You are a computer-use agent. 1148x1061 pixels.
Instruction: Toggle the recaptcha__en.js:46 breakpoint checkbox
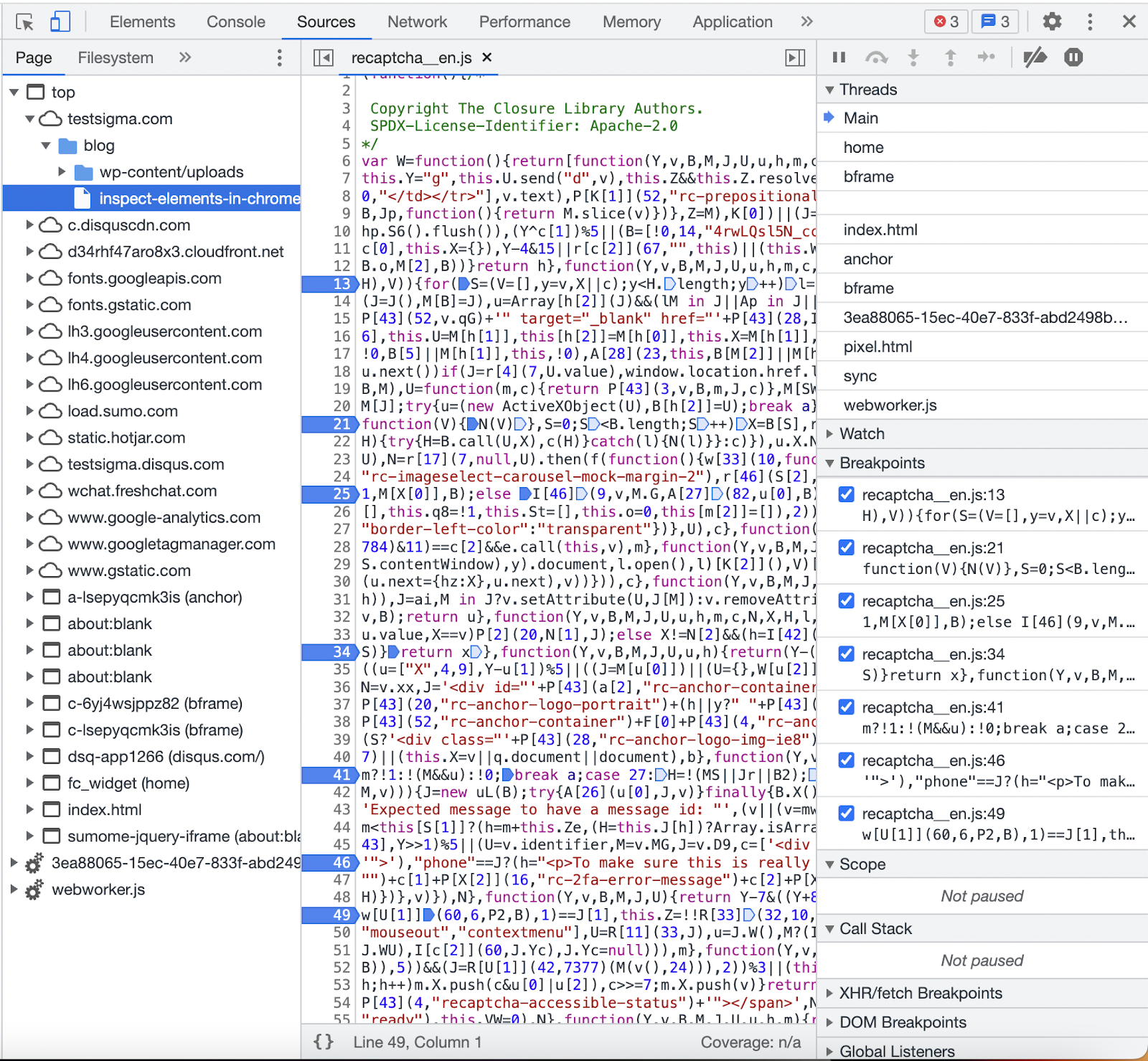847,760
